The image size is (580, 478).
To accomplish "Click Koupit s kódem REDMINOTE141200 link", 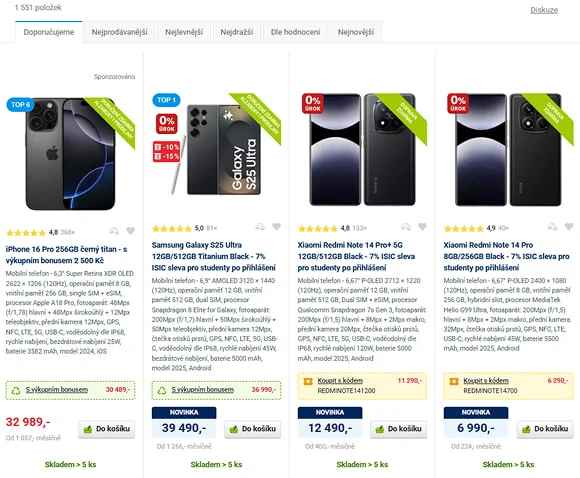I will pos(340,381).
